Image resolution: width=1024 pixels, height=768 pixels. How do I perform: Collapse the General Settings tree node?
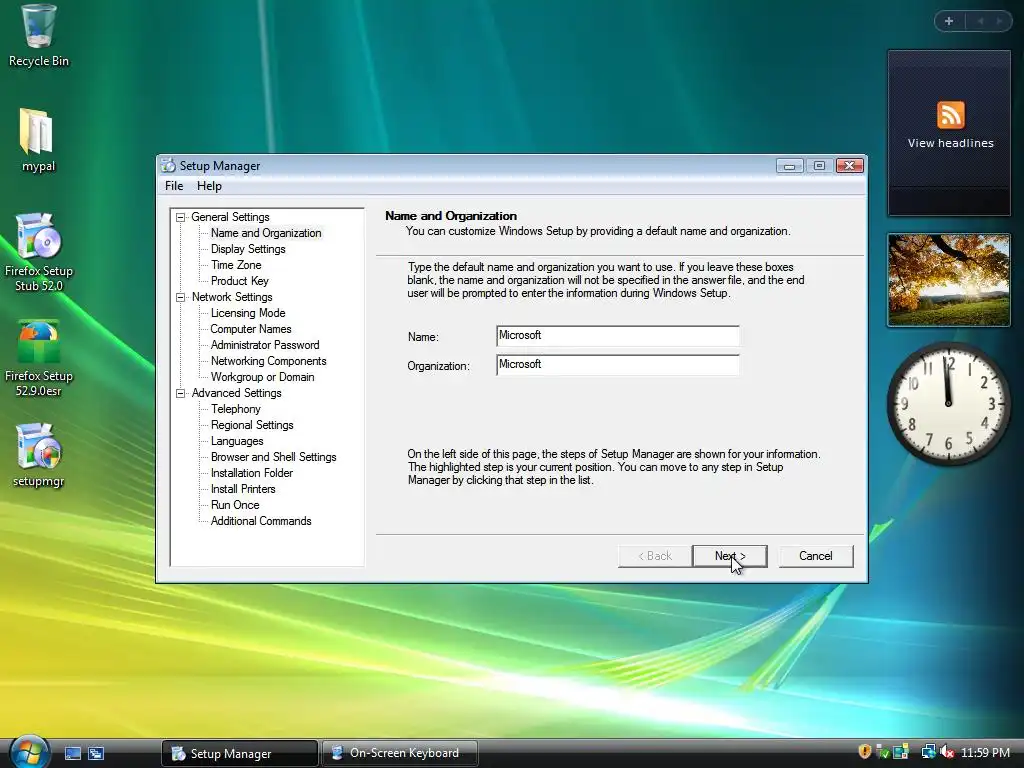tap(181, 217)
